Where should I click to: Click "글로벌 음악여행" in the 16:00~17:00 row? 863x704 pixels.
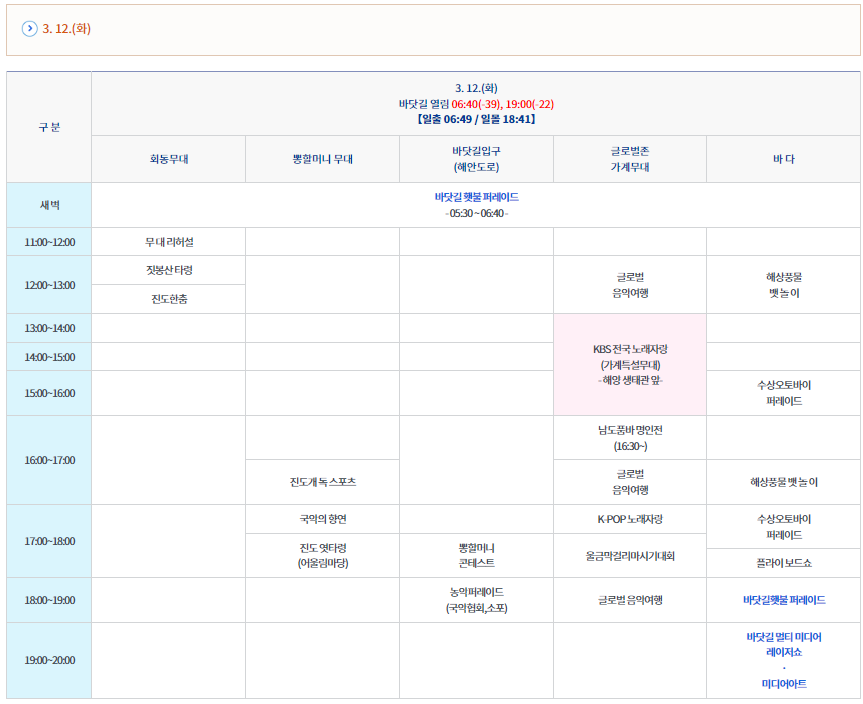(x=630, y=482)
